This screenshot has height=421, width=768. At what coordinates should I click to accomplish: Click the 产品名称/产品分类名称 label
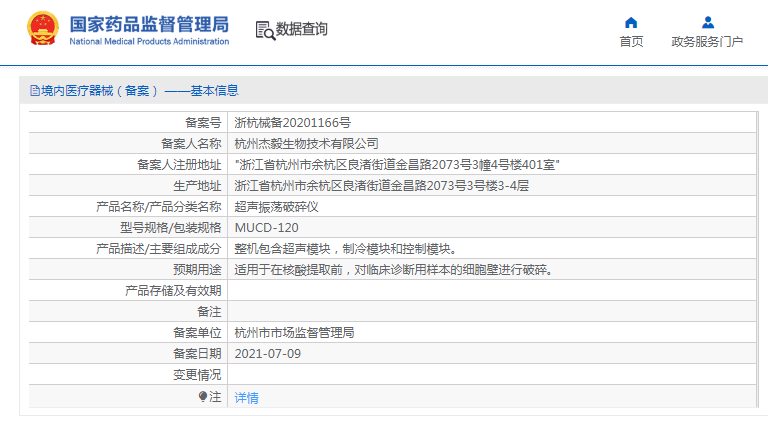pyautogui.click(x=158, y=207)
